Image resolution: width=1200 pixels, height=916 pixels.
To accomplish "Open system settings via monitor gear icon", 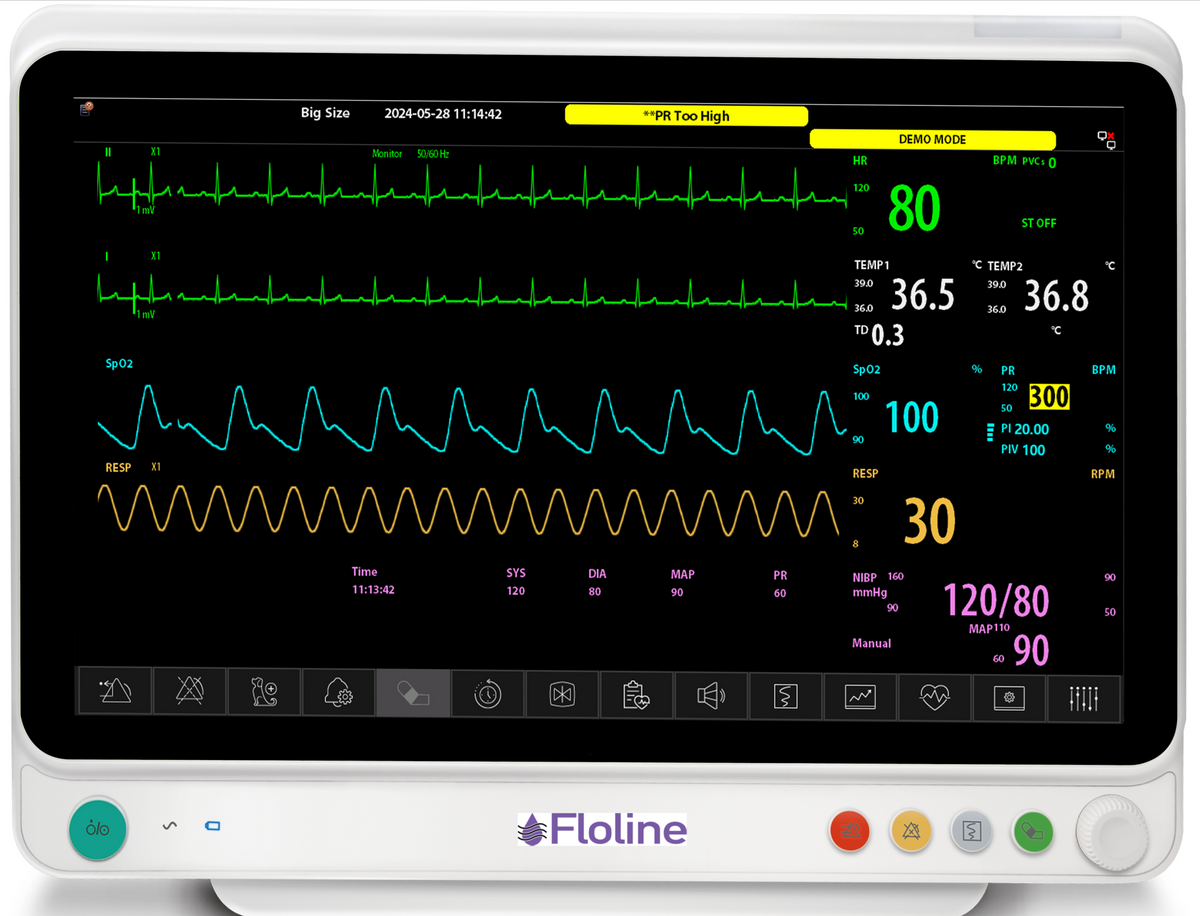I will tap(1009, 692).
